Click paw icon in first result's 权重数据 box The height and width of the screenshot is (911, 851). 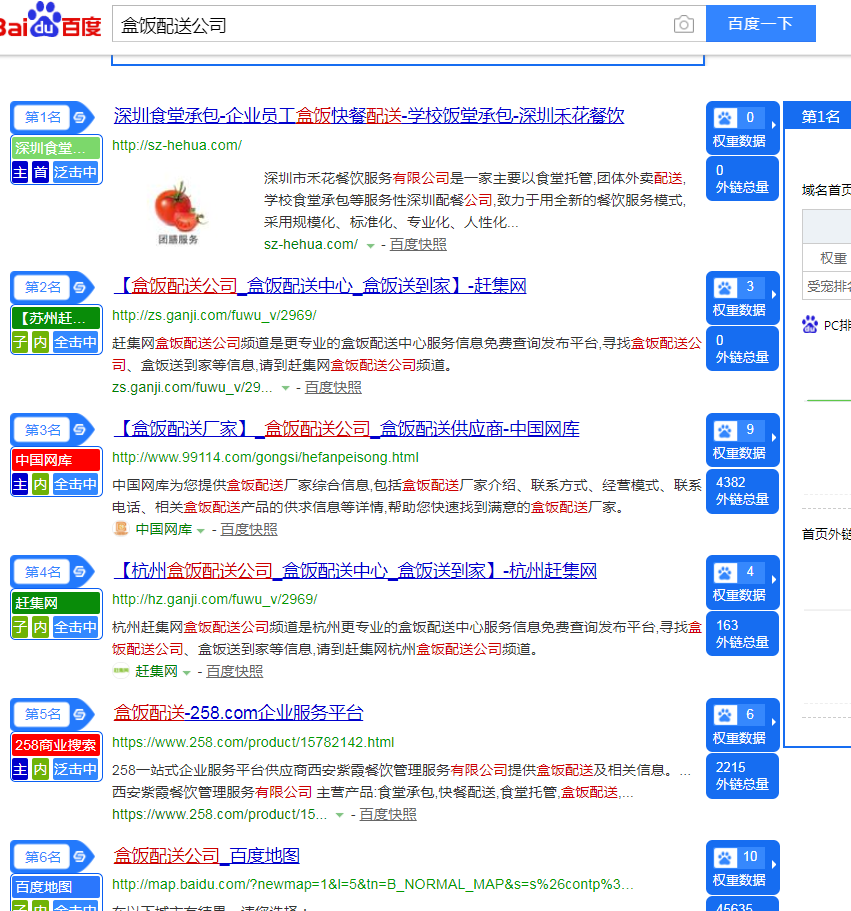tap(724, 118)
